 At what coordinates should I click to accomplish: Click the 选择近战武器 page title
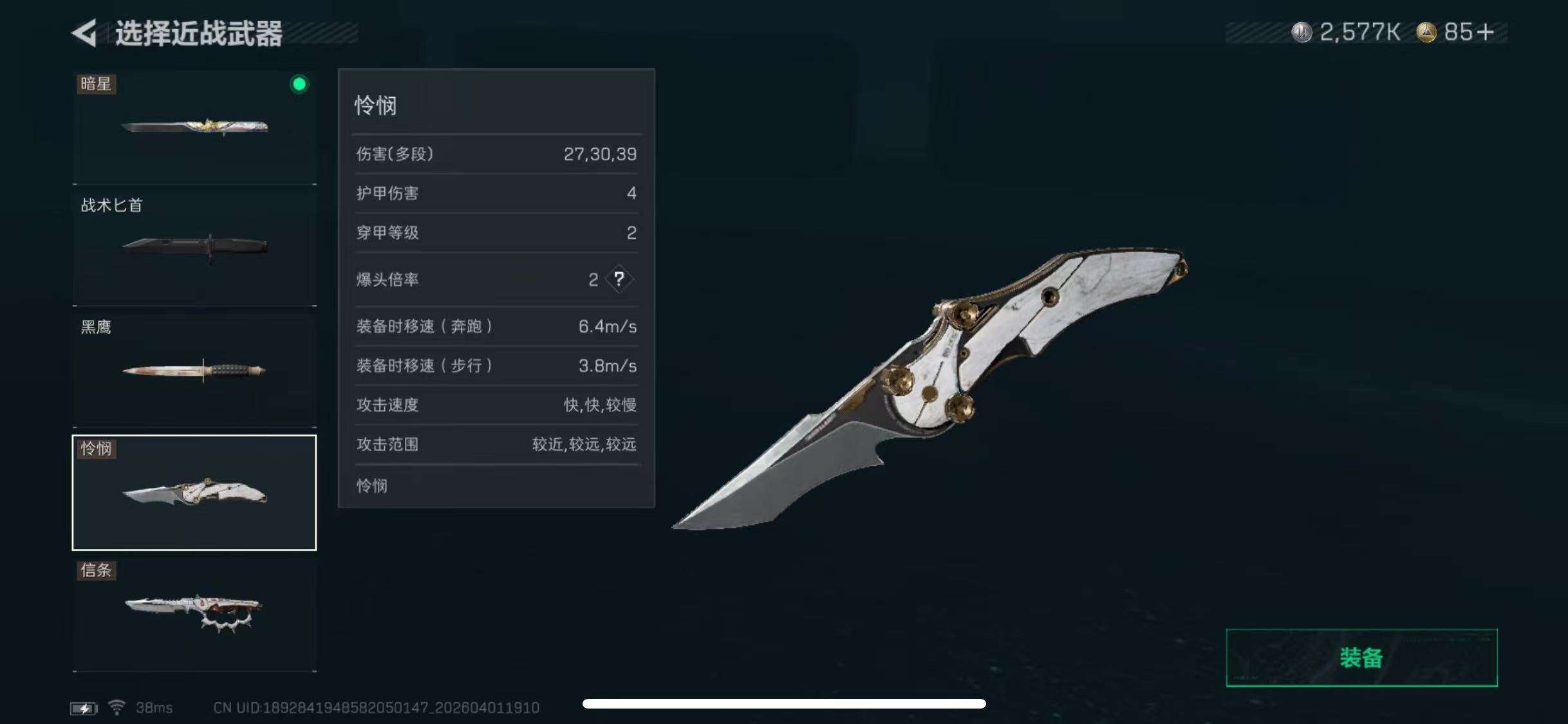point(199,33)
